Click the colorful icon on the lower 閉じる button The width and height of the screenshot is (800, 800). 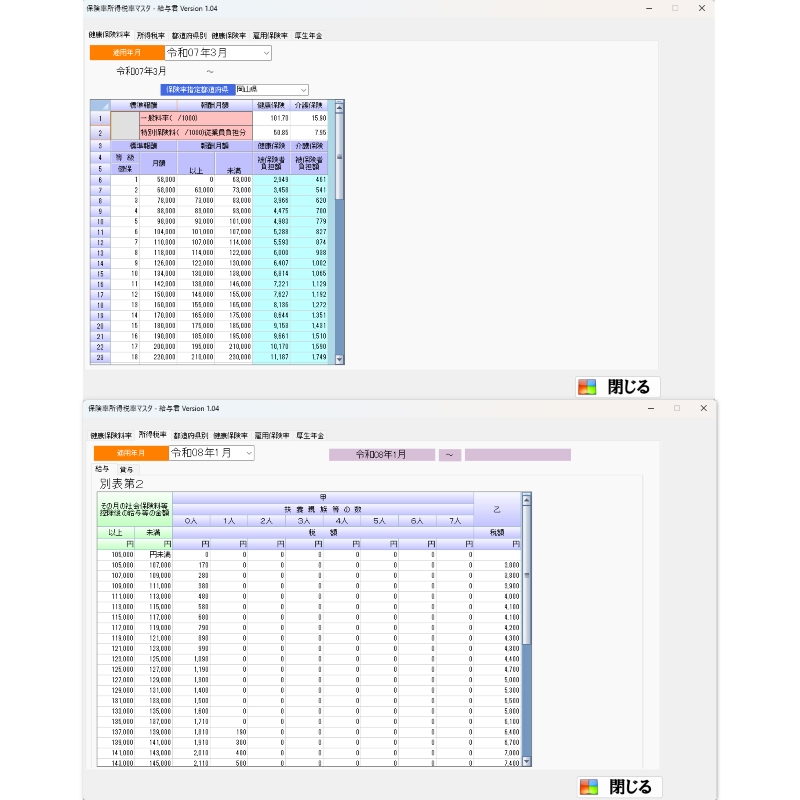[x=589, y=787]
